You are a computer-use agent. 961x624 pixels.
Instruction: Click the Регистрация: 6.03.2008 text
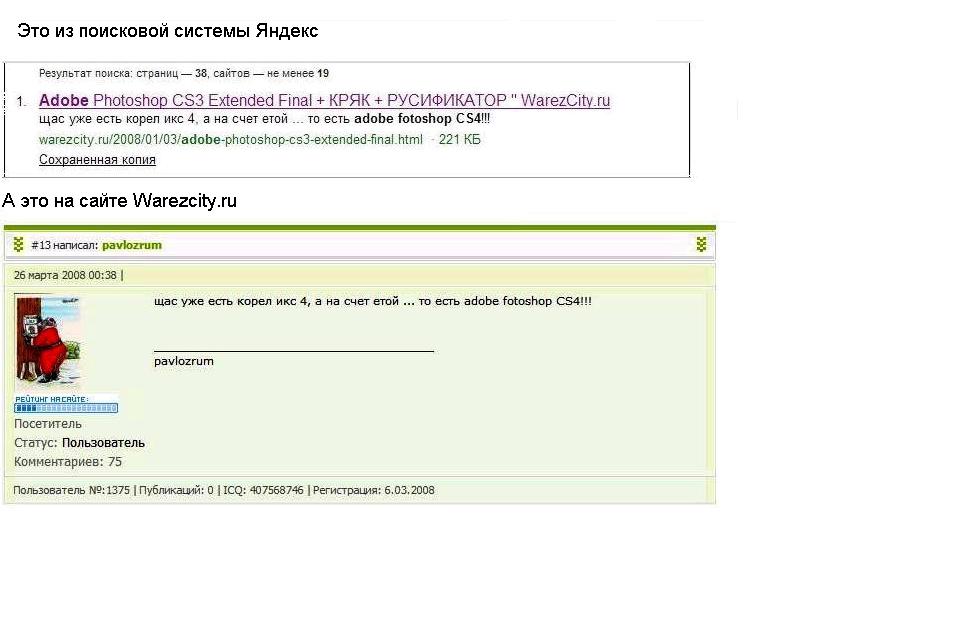[373, 490]
